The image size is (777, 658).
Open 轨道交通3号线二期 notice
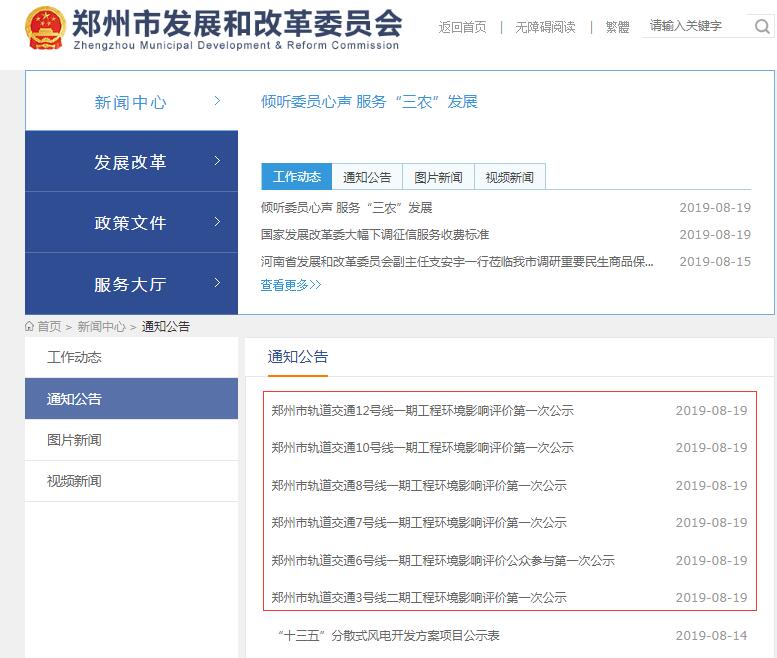(419, 598)
